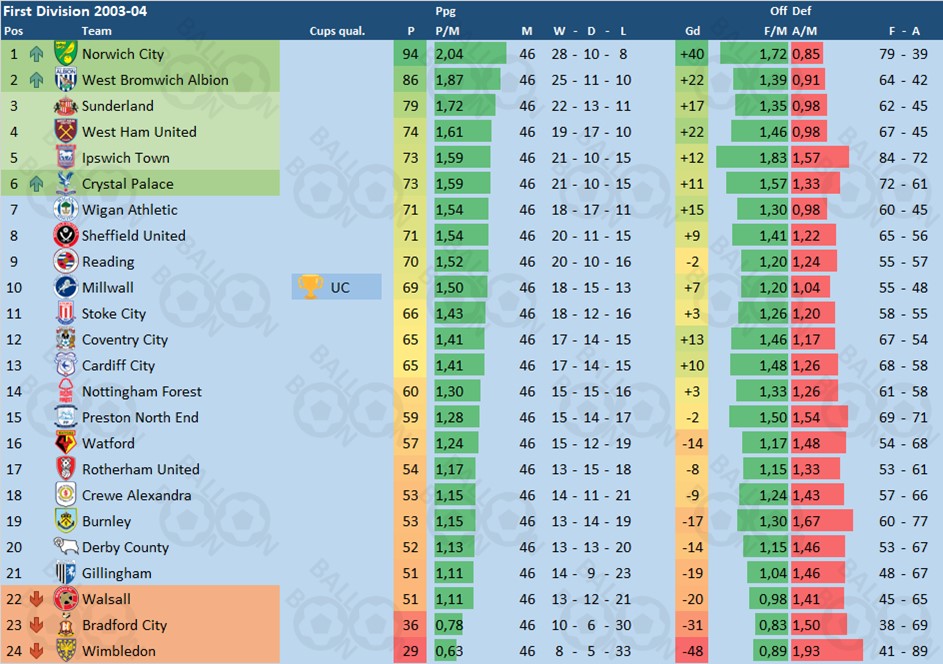This screenshot has width=943, height=664.
Task: Click the Preston North End team name
Action: (x=140, y=417)
